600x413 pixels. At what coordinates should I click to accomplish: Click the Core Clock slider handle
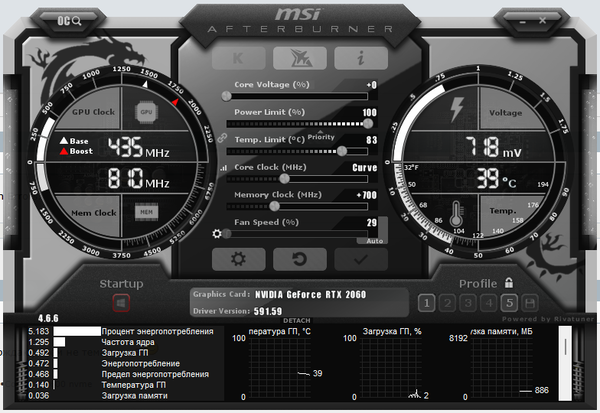click(x=284, y=178)
